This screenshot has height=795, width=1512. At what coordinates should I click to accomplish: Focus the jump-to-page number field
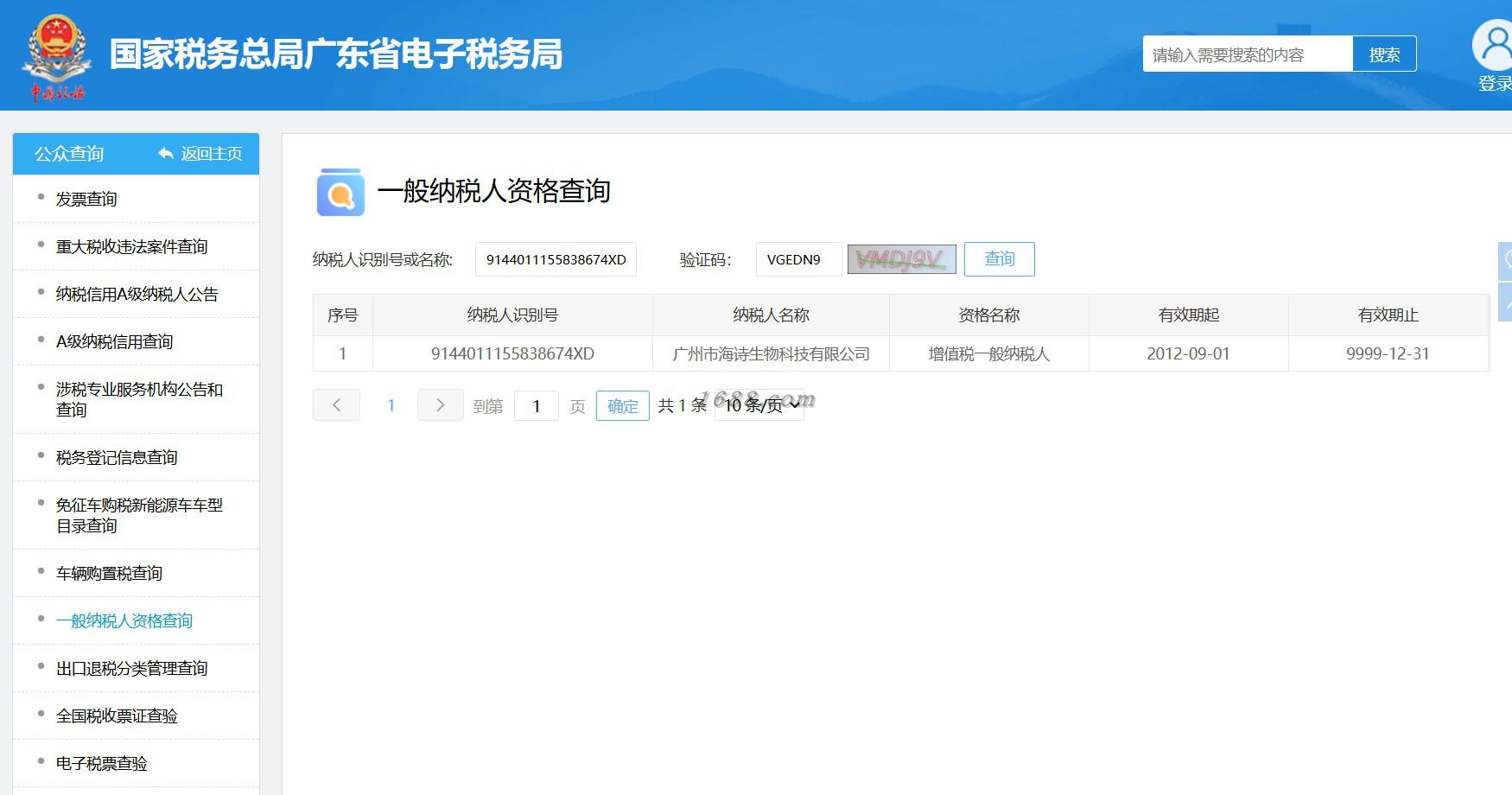click(x=536, y=405)
